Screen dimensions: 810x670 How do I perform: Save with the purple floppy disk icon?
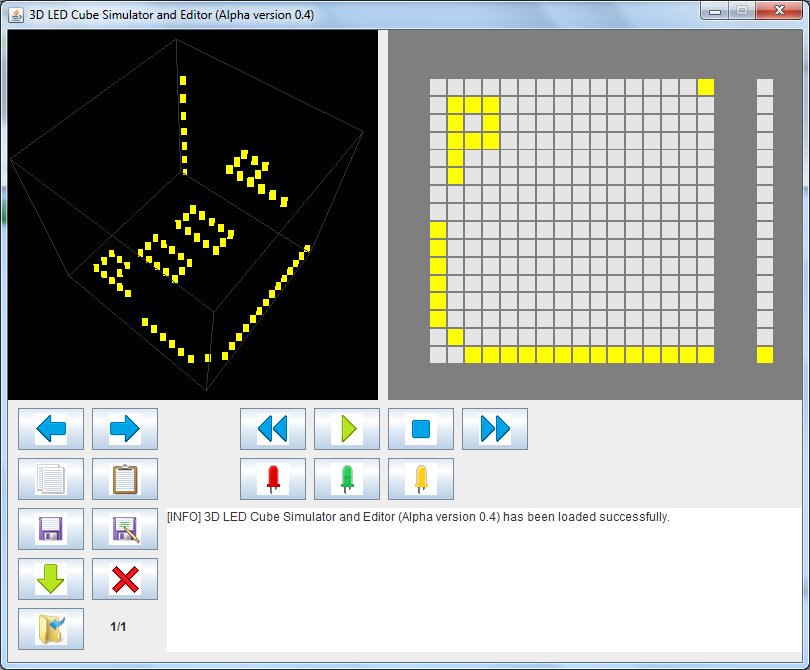point(51,529)
